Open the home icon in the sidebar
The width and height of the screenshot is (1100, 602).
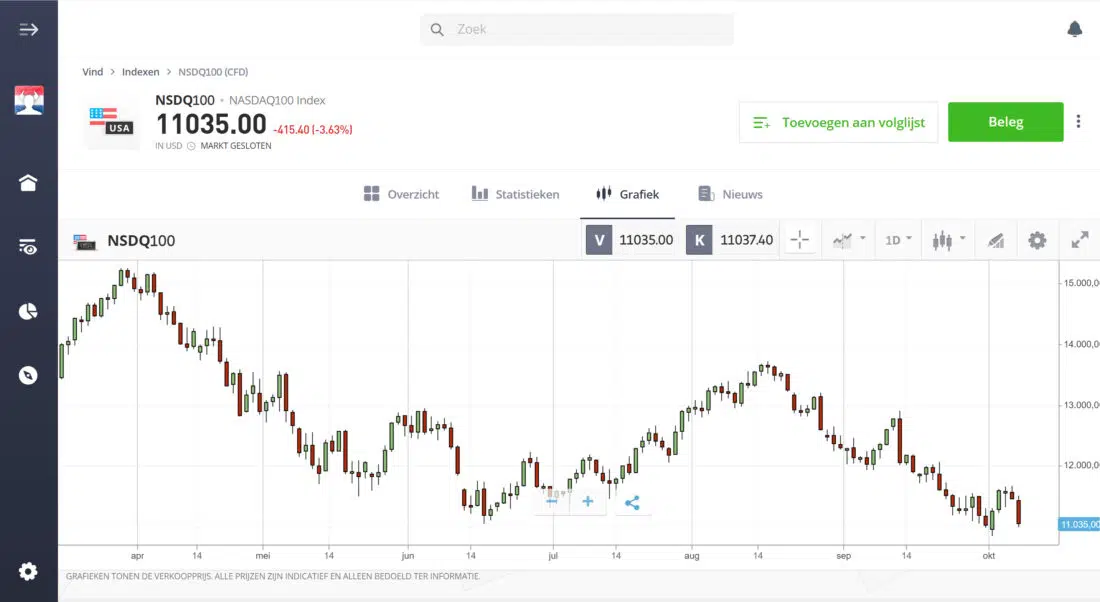[x=28, y=183]
